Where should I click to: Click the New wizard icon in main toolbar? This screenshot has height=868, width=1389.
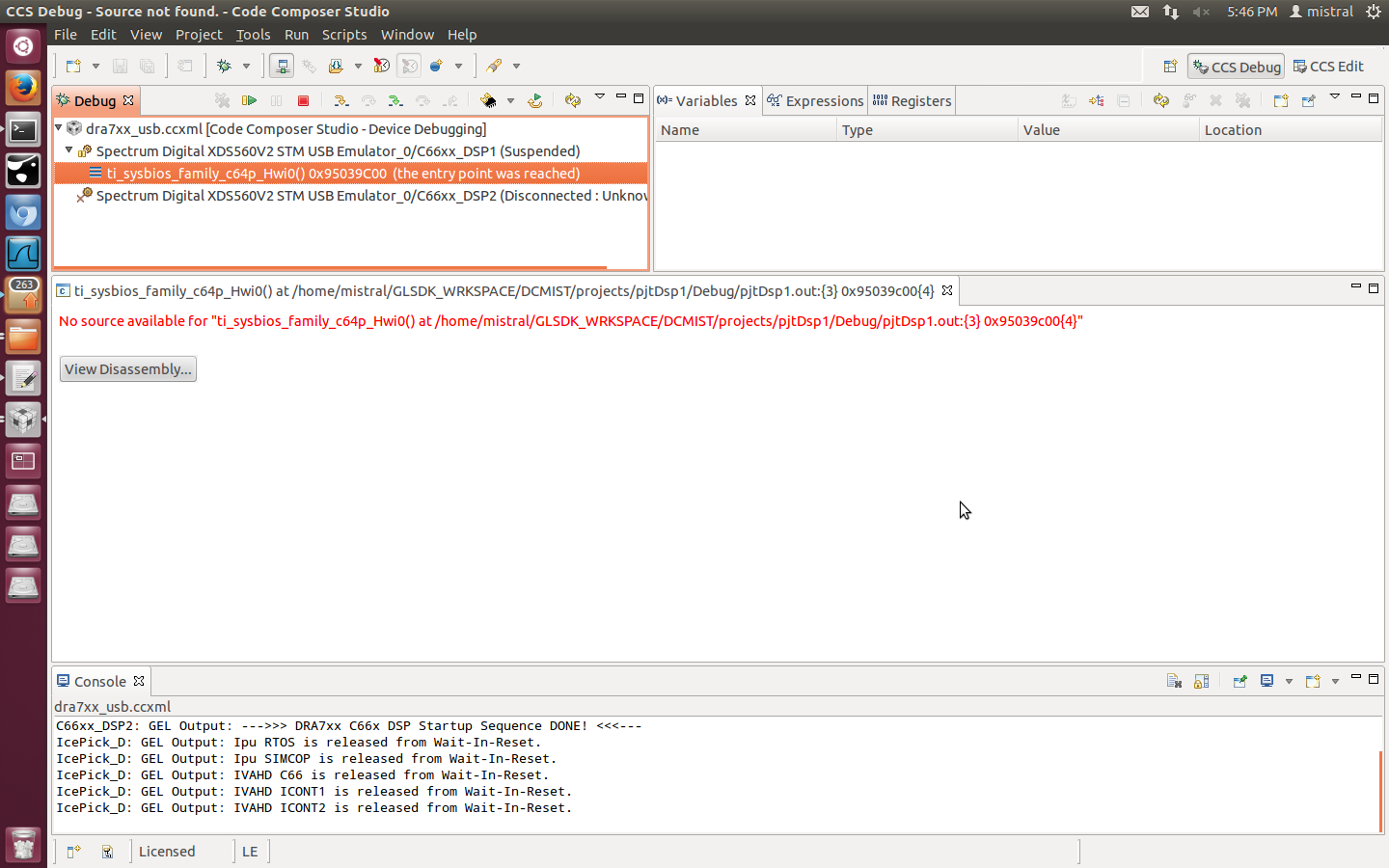tap(73, 67)
